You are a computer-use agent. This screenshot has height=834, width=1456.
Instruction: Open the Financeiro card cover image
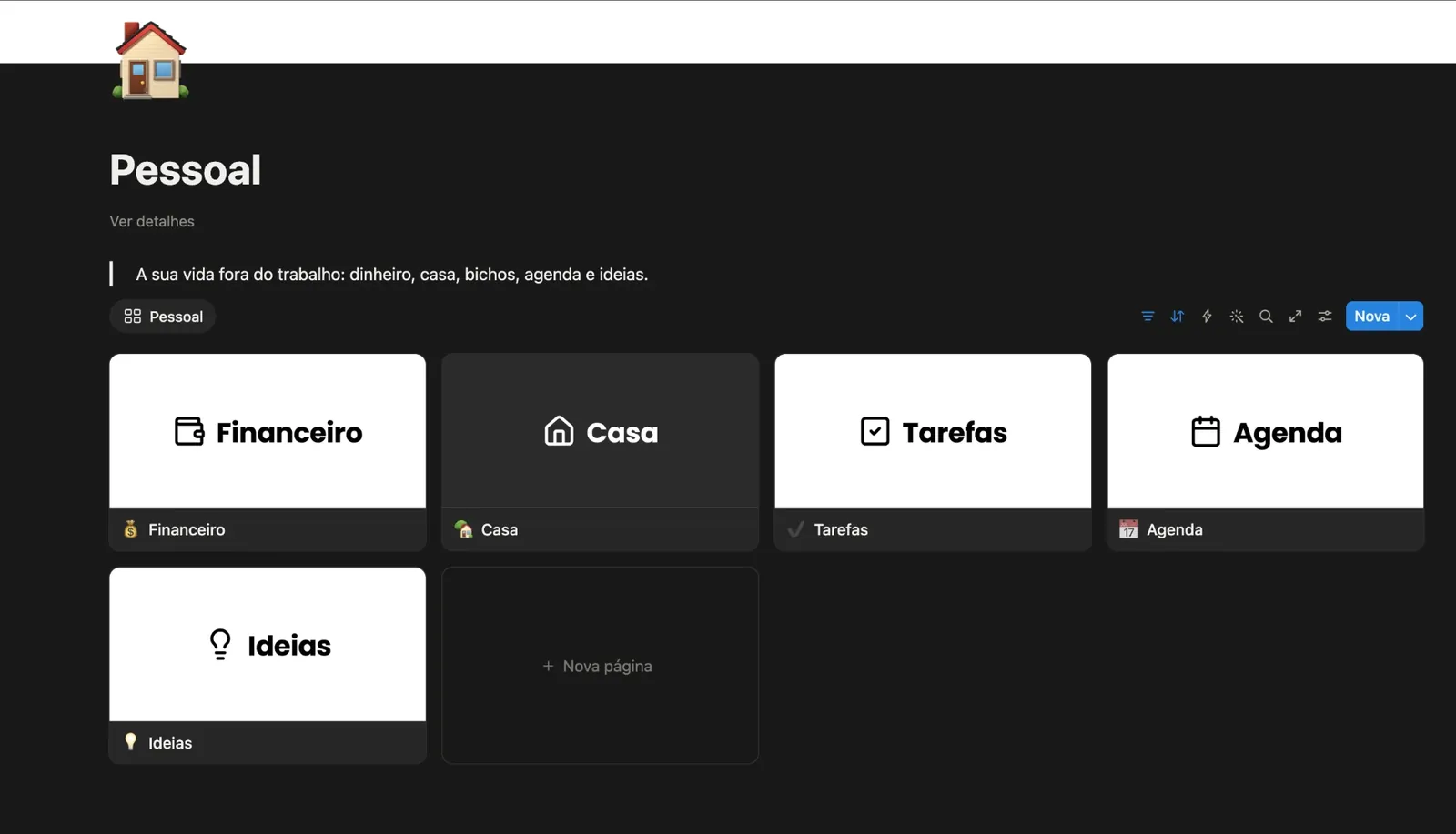tap(268, 431)
